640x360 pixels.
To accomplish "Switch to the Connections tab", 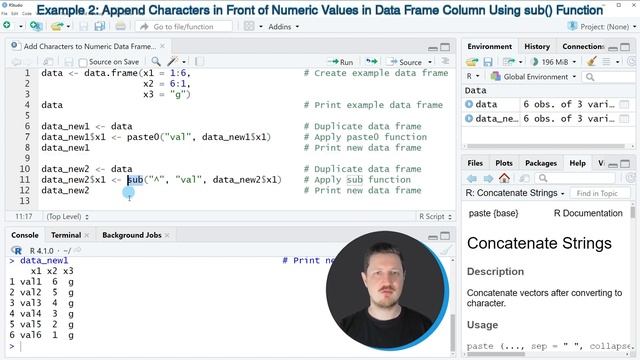I will pyautogui.click(x=582, y=47).
